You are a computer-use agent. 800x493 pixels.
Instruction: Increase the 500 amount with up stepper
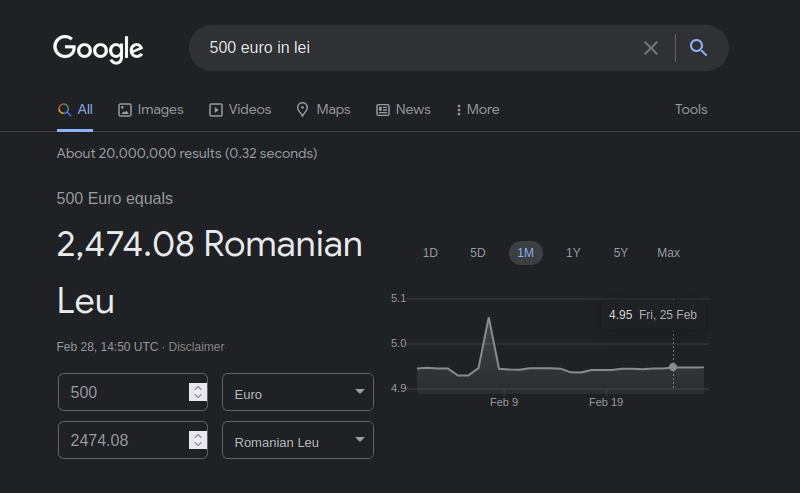point(198,388)
